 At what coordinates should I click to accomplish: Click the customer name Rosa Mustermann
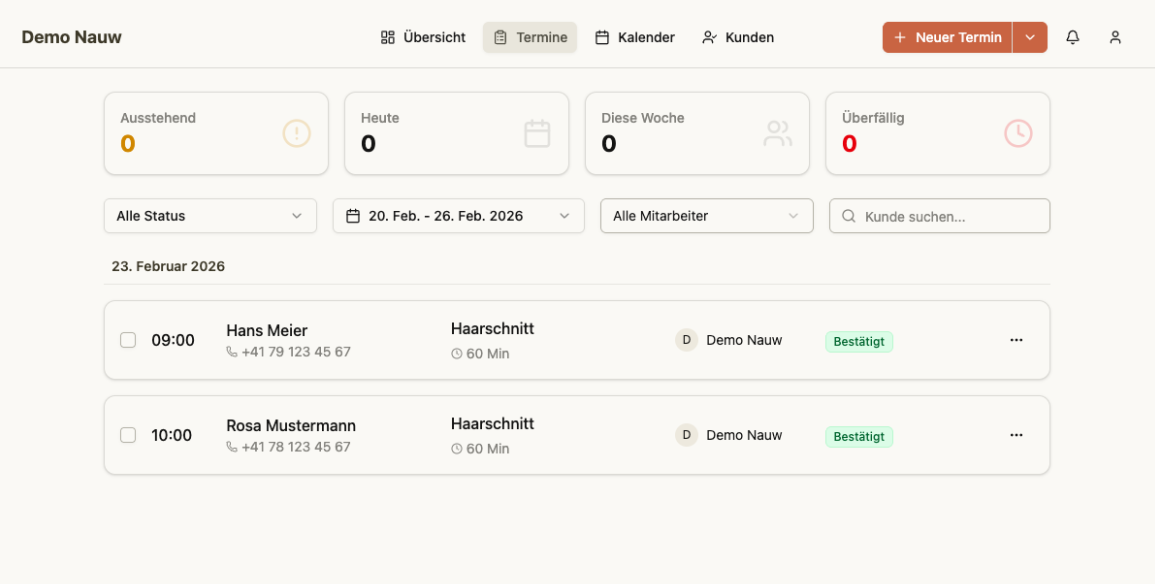(291, 426)
